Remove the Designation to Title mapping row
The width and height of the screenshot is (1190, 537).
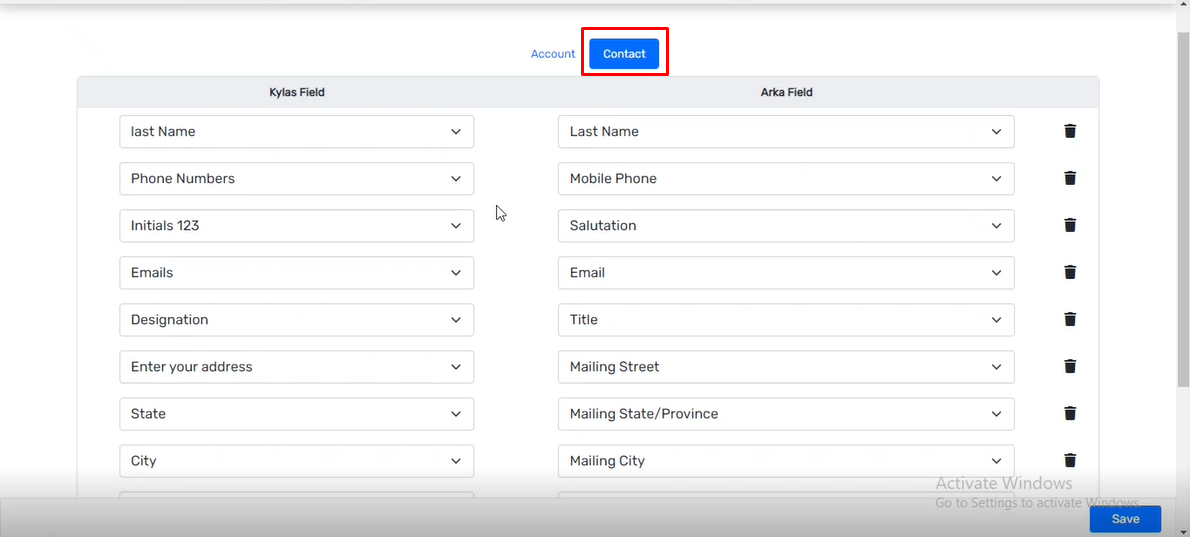point(1070,319)
